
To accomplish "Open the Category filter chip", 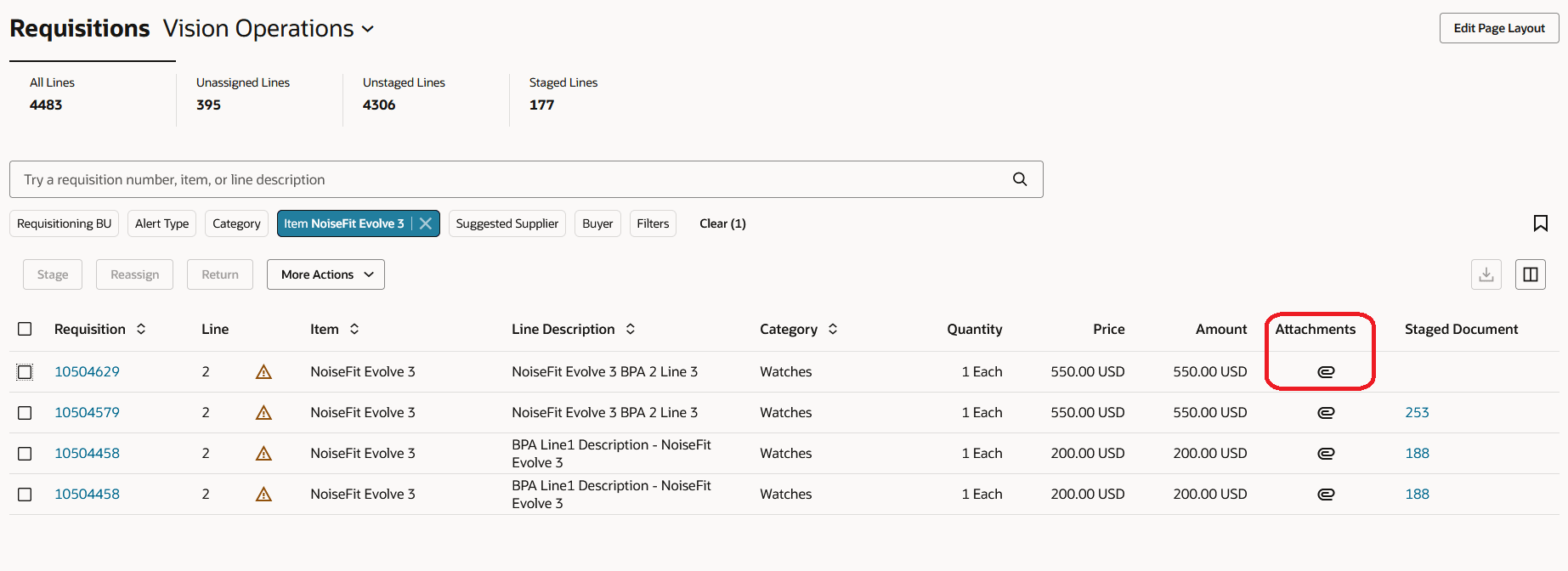I will click(236, 223).
